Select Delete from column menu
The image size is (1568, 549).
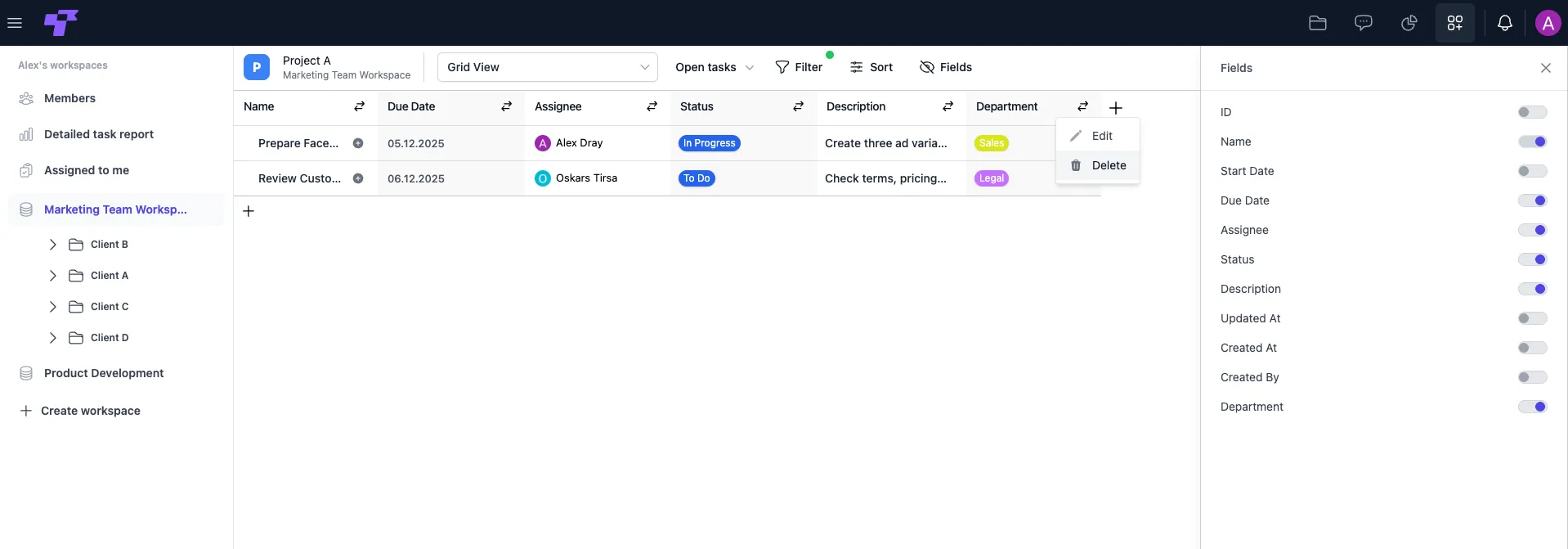point(1098,165)
